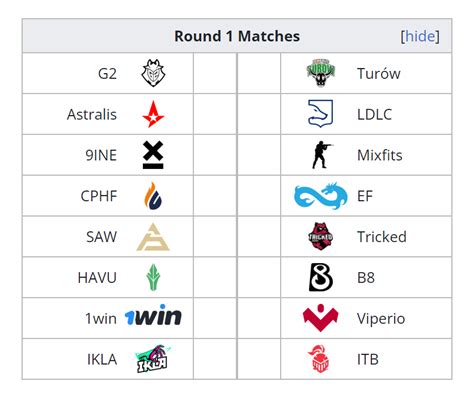Collapse Round 1 Matches with hide link
Image resolution: width=474 pixels, height=398 pixels.
[420, 36]
